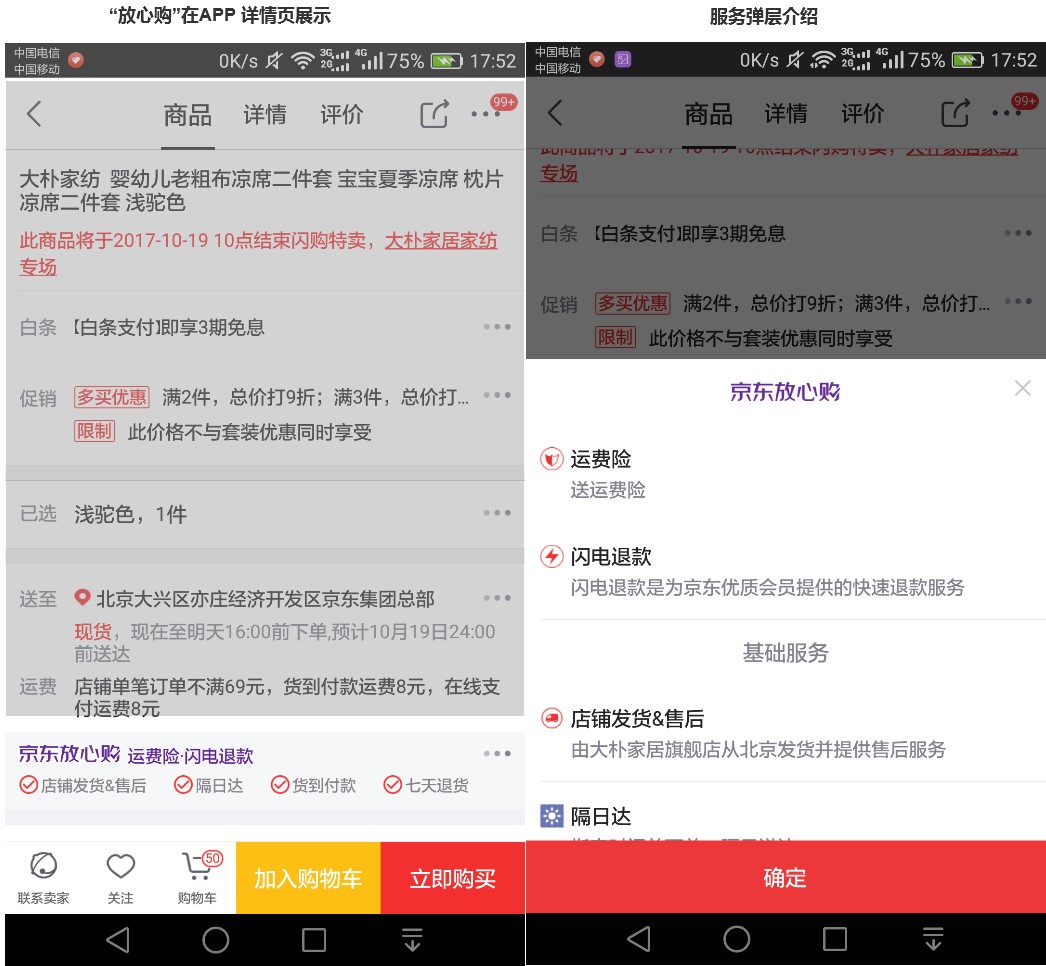Open the more menu on the service popup screen
The width and height of the screenshot is (1046, 966).
coord(1013,109)
